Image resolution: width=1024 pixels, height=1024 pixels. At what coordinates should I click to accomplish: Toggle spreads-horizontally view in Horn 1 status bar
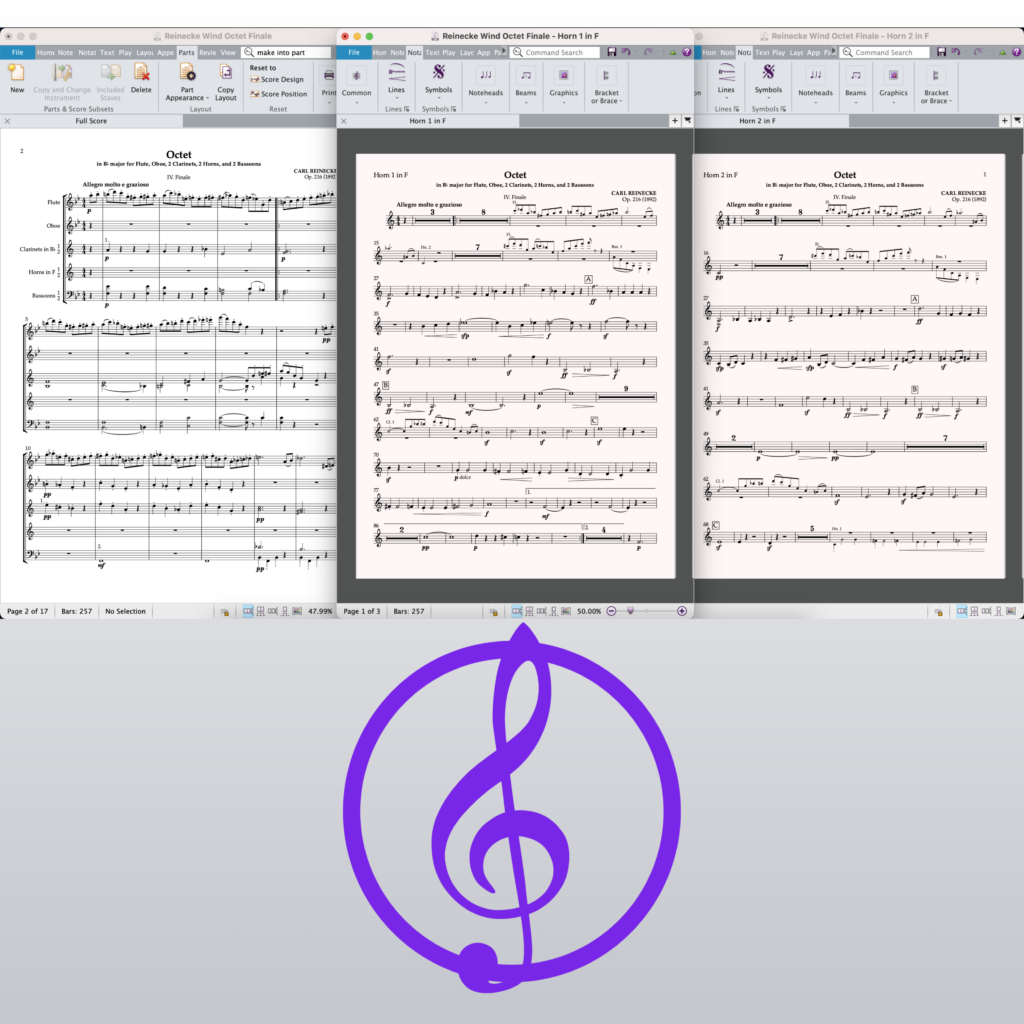(517, 611)
